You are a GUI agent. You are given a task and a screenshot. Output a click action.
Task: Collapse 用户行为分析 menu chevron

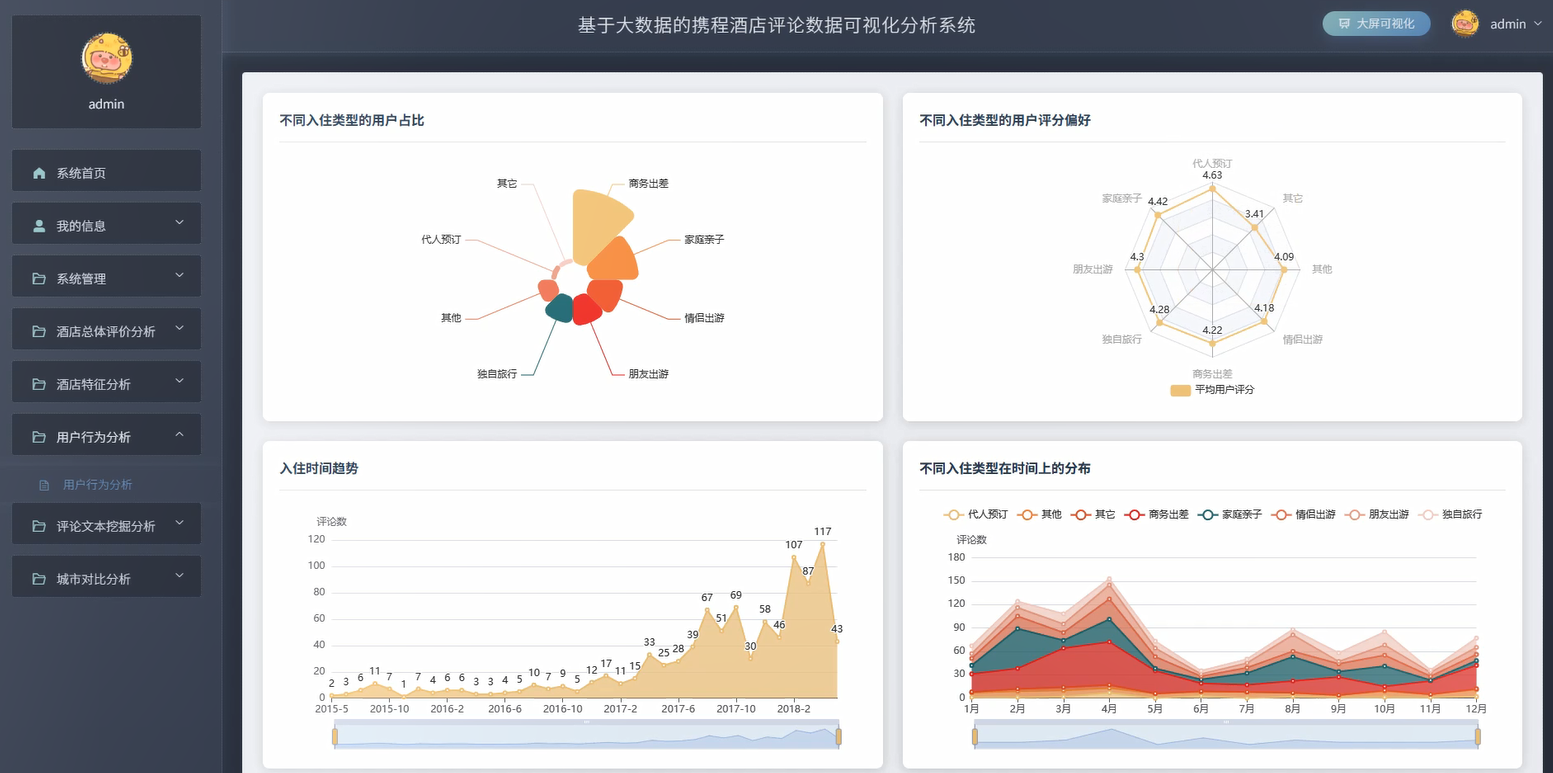point(180,433)
